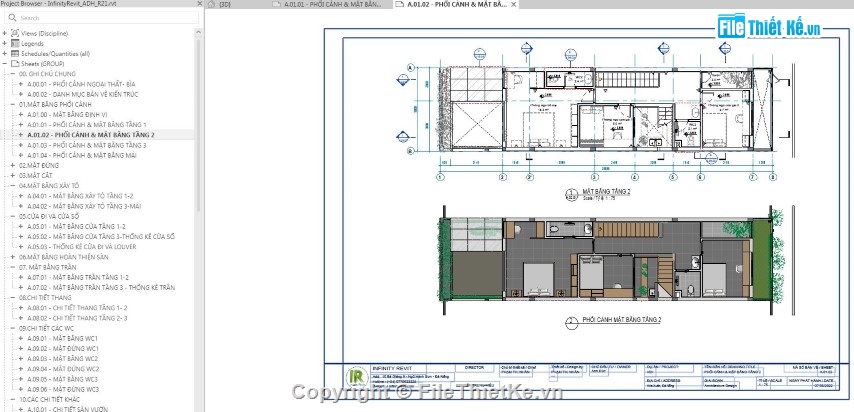Select A.04.02 - MẶT BẰNG XÂY TÔ TẦNG 3-MÁI

84,207
